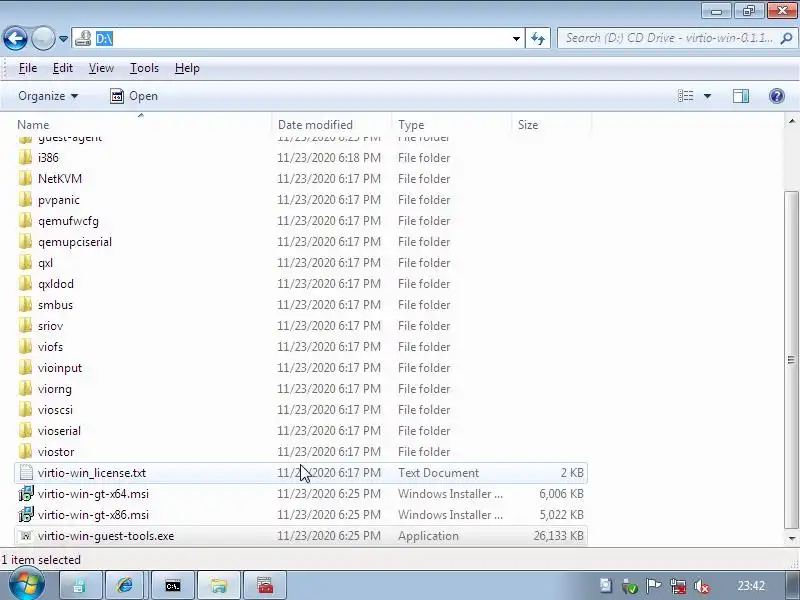The image size is (800, 600).
Task: Select the pvpanic folder icon
Action: click(26, 199)
